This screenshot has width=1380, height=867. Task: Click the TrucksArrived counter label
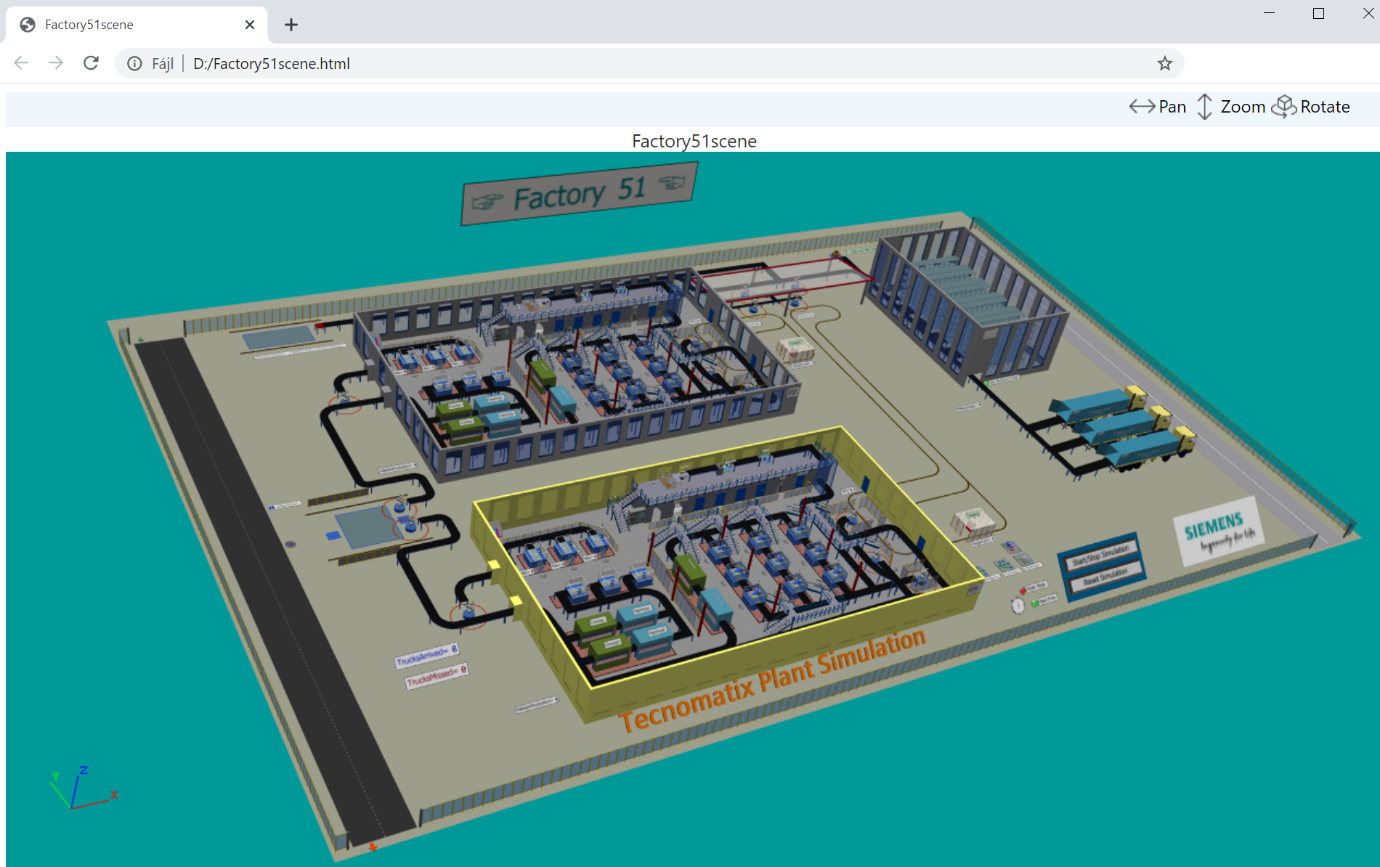tap(427, 656)
